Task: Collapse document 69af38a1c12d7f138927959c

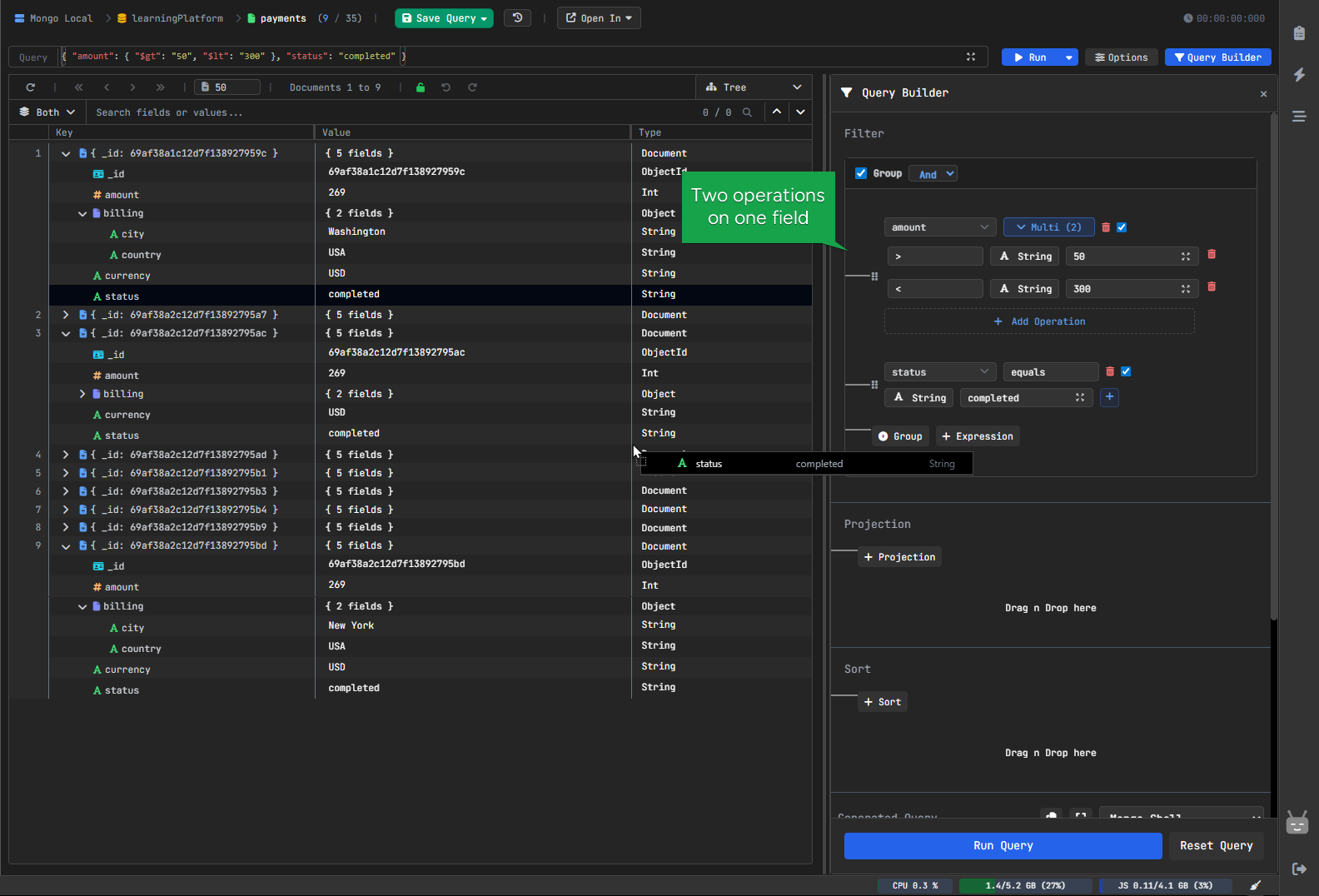Action: click(66, 153)
